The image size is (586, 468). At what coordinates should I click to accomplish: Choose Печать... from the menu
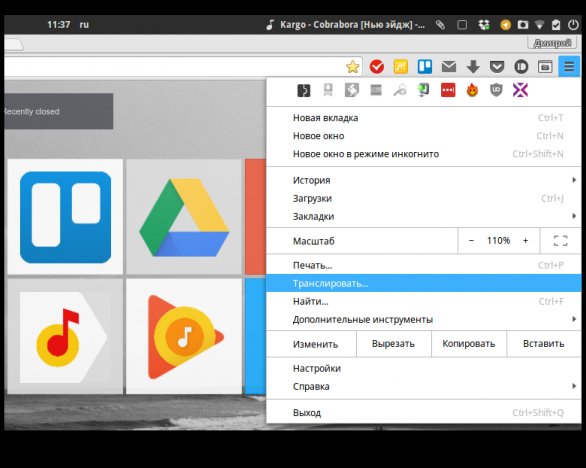(x=424, y=265)
